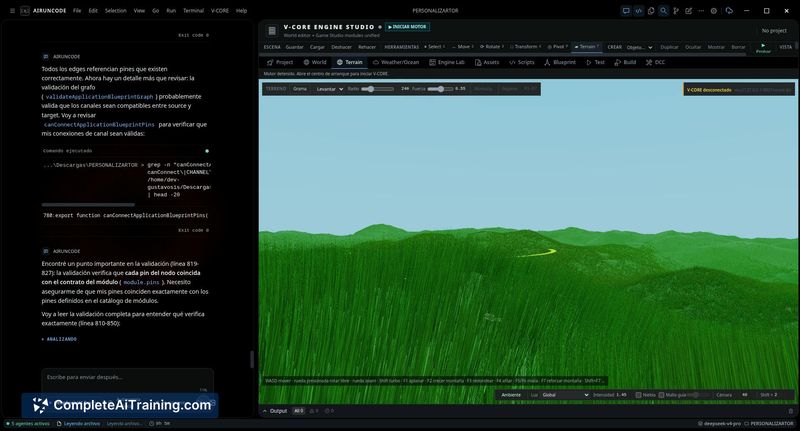Click the refresh/sync icon next to code icon

[651, 11]
